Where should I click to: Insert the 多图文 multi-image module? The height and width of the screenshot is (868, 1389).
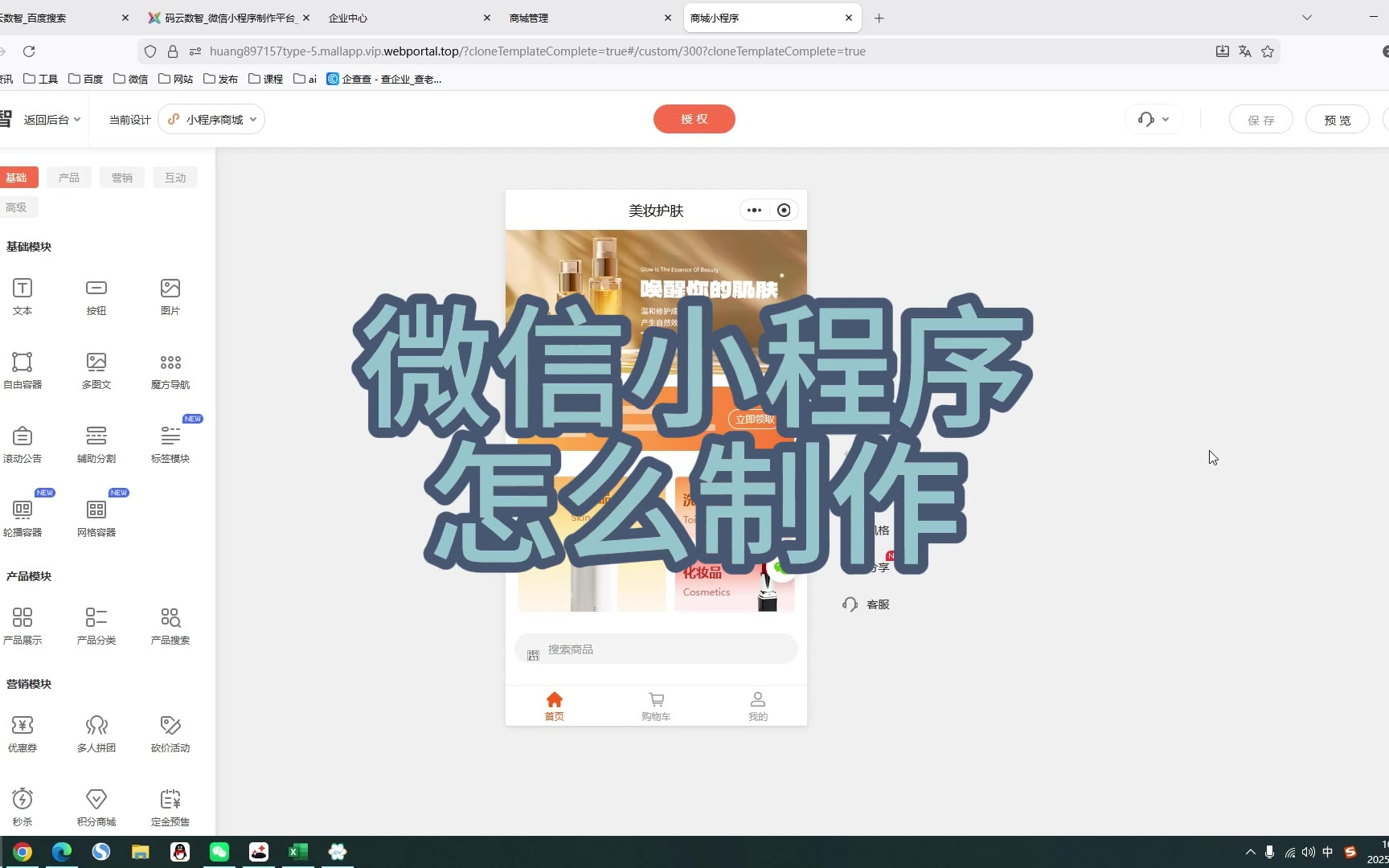click(96, 371)
